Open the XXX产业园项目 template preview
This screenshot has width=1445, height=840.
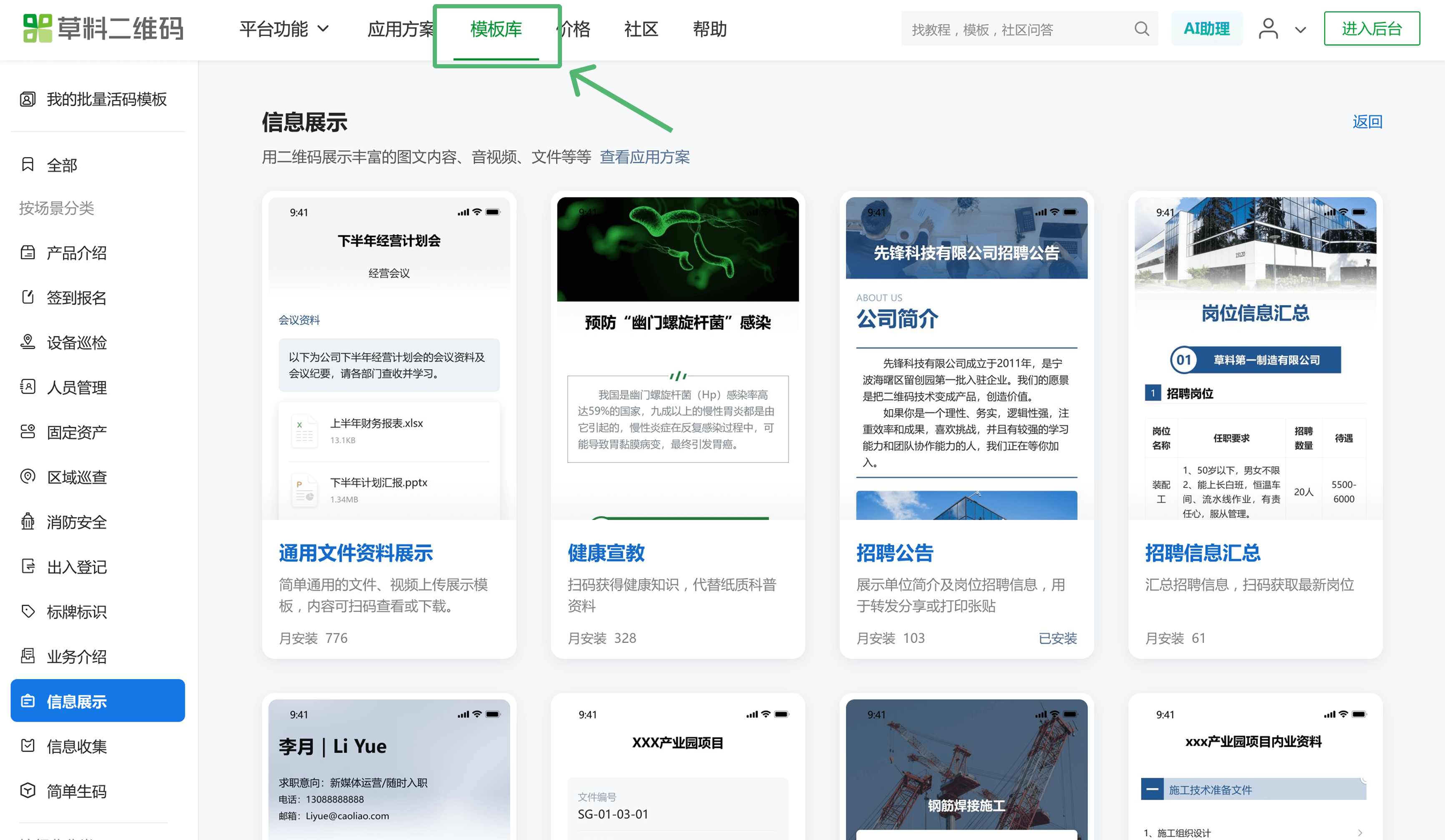[x=678, y=770]
